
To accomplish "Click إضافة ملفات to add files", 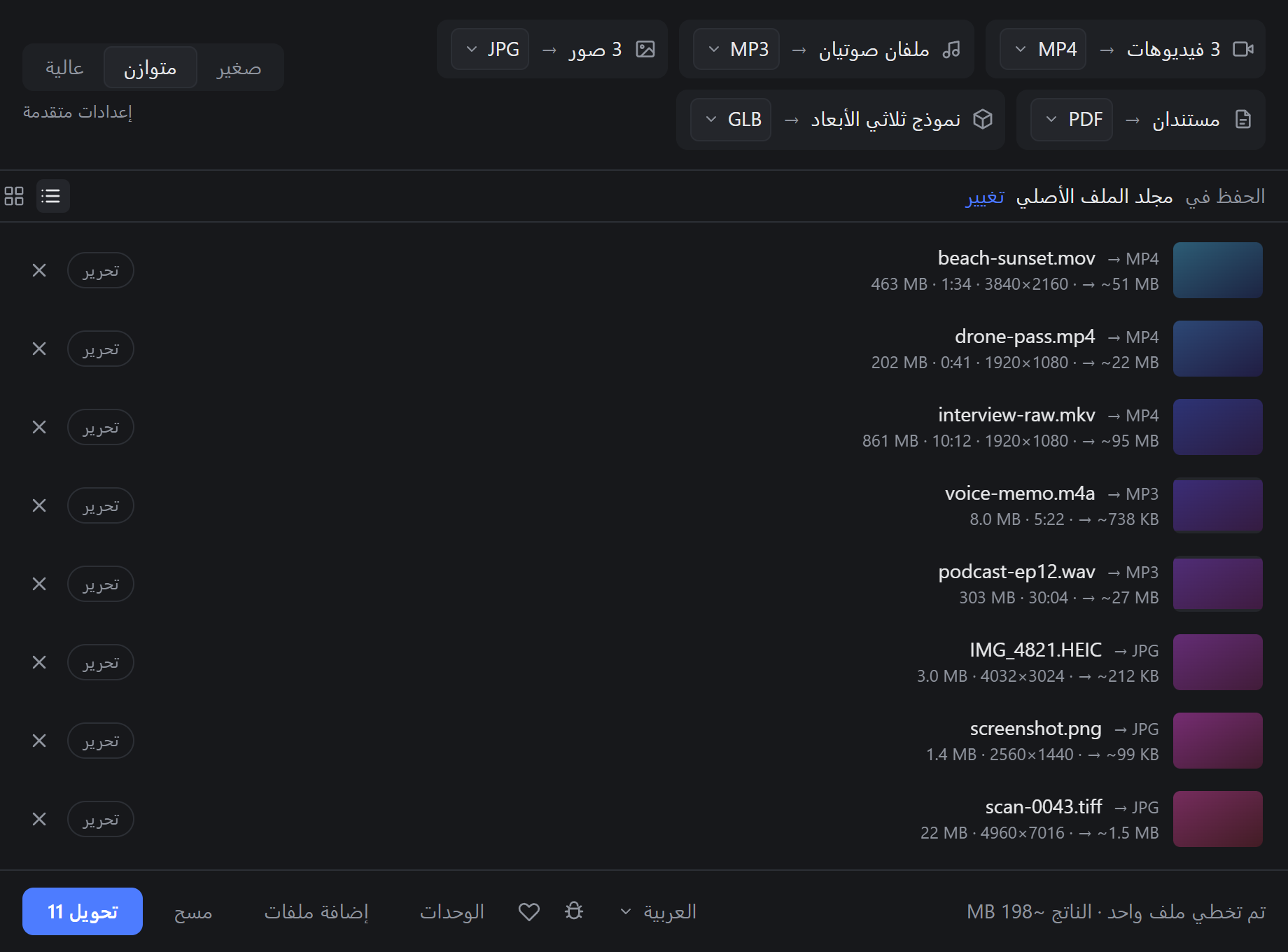I will tap(316, 911).
